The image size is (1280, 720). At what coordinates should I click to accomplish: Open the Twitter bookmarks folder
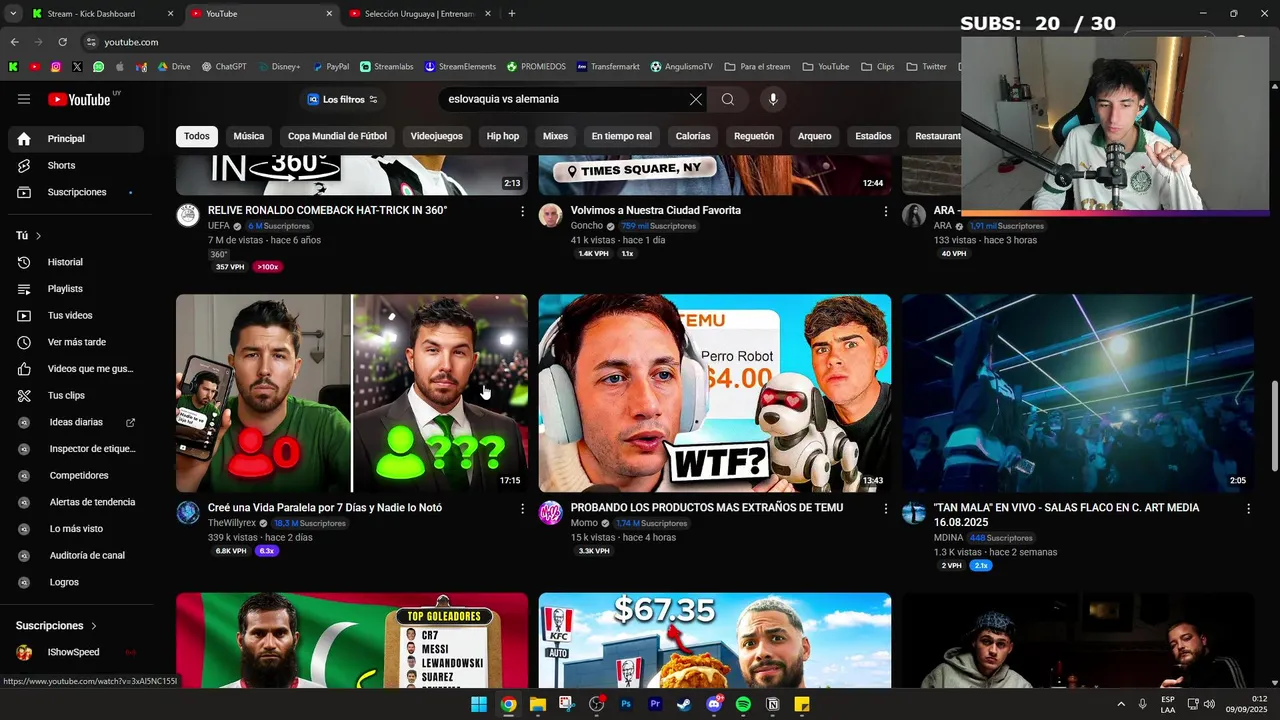pos(926,67)
